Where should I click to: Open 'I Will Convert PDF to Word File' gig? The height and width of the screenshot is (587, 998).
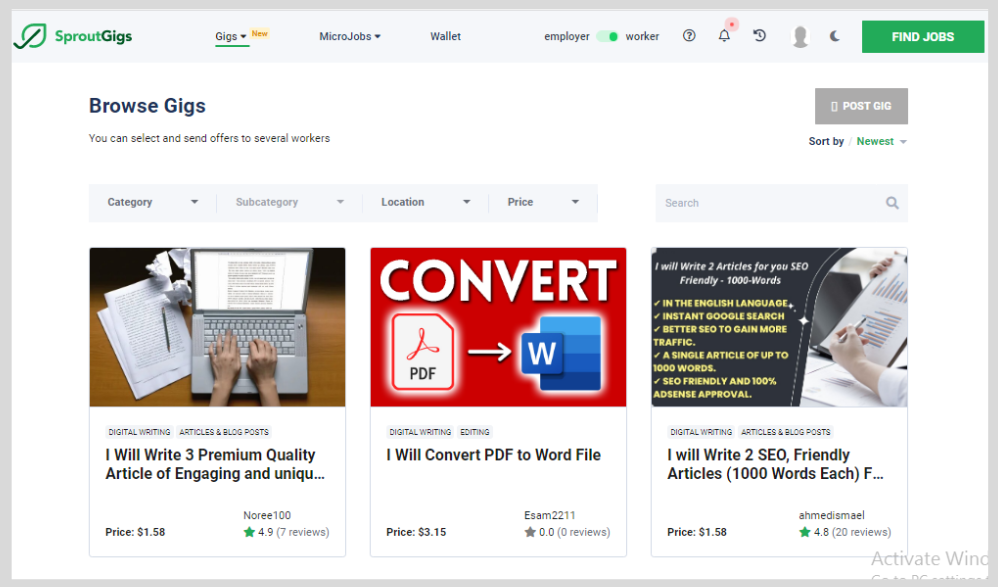(493, 455)
